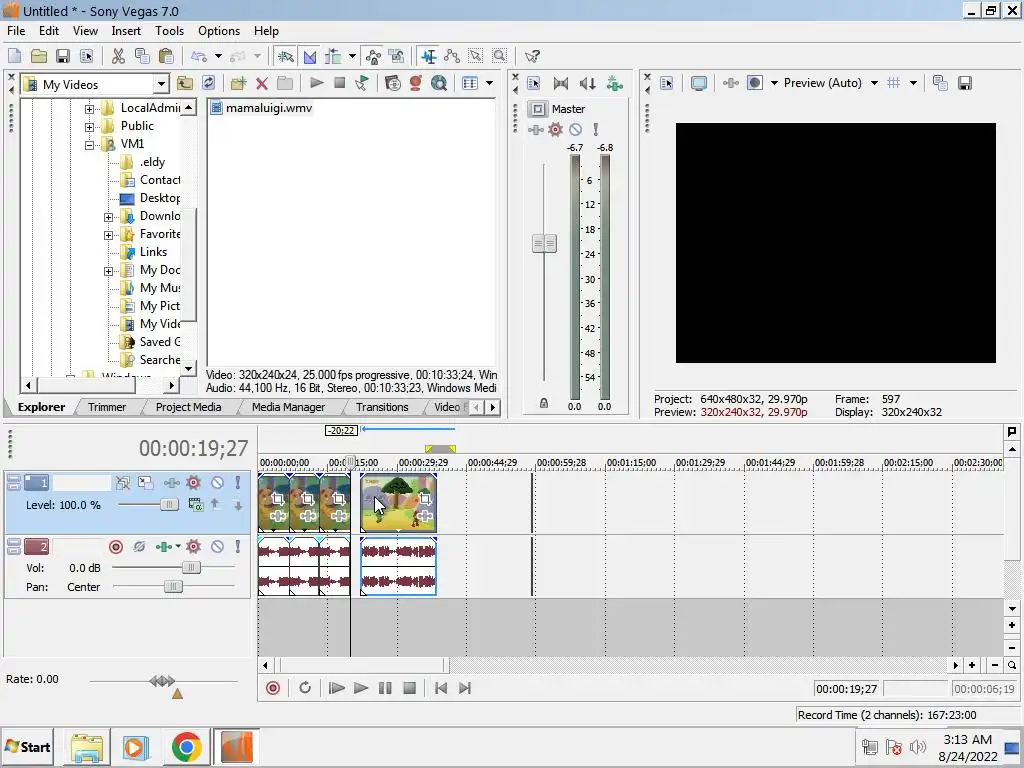This screenshot has height=768, width=1024.
Task: Open the My Videos location dropdown
Action: click(161, 84)
